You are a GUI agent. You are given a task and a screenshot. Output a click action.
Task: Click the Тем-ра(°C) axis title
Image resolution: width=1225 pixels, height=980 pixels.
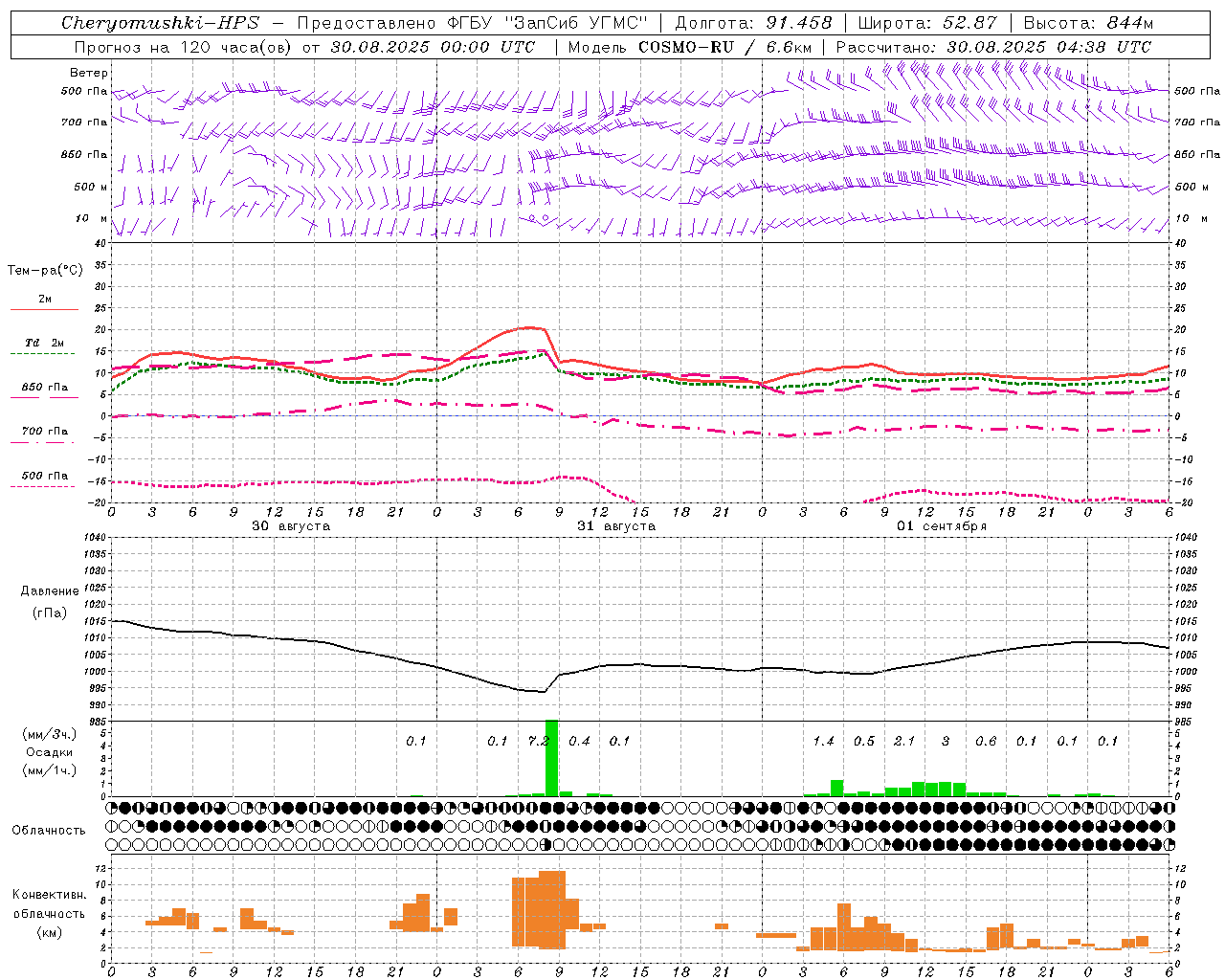tap(45, 271)
